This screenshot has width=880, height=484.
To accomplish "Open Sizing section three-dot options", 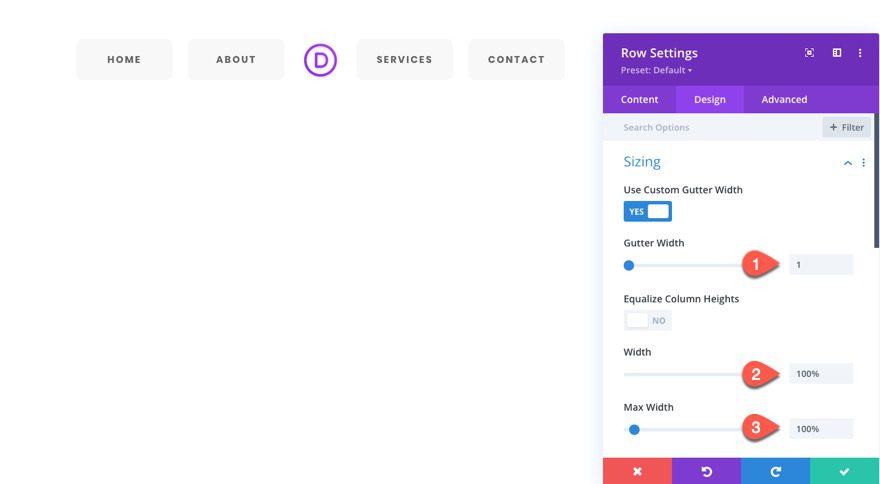I will click(x=863, y=163).
